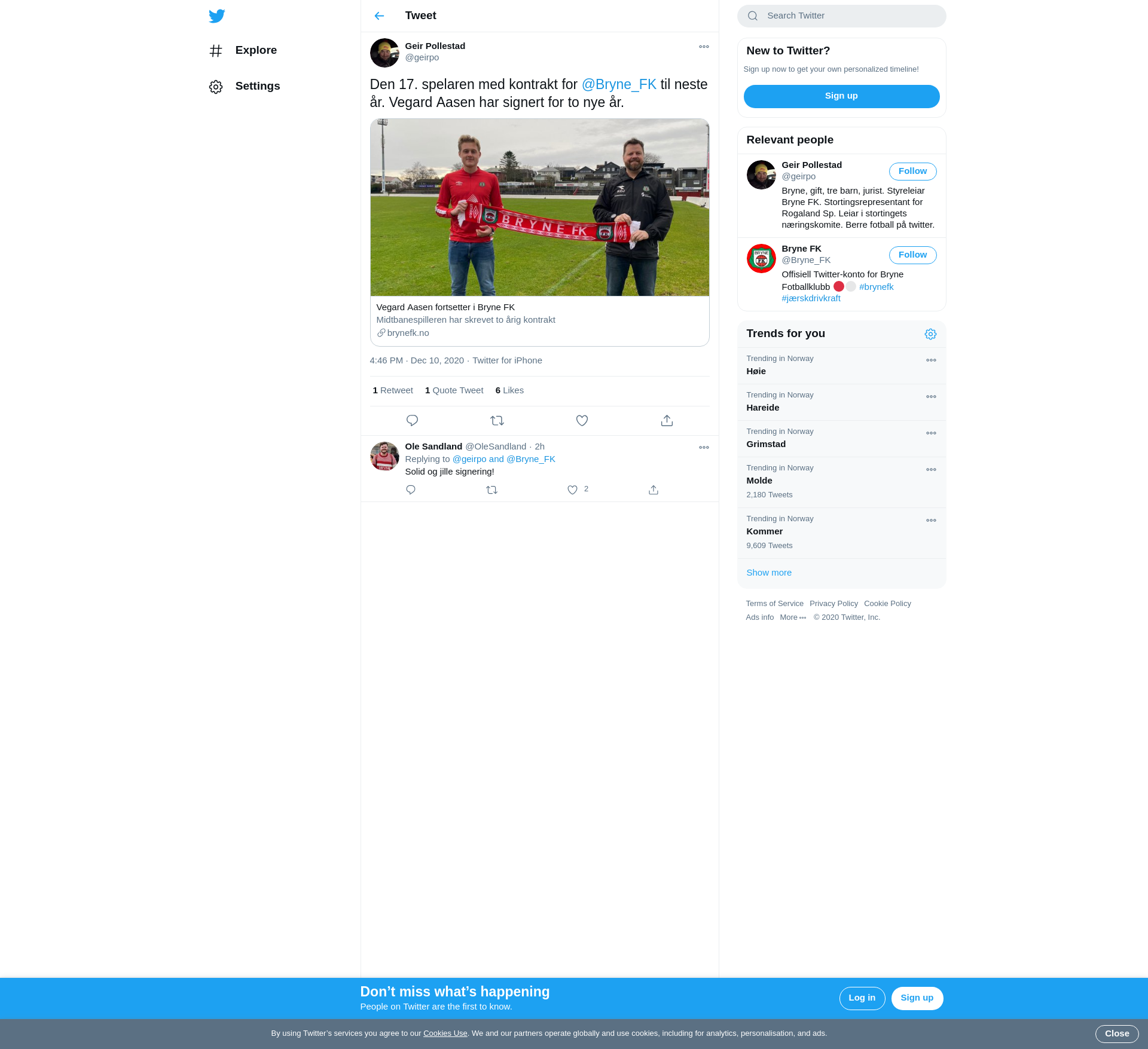Like the main tweet
This screenshot has height=1049, width=1148.
582,421
